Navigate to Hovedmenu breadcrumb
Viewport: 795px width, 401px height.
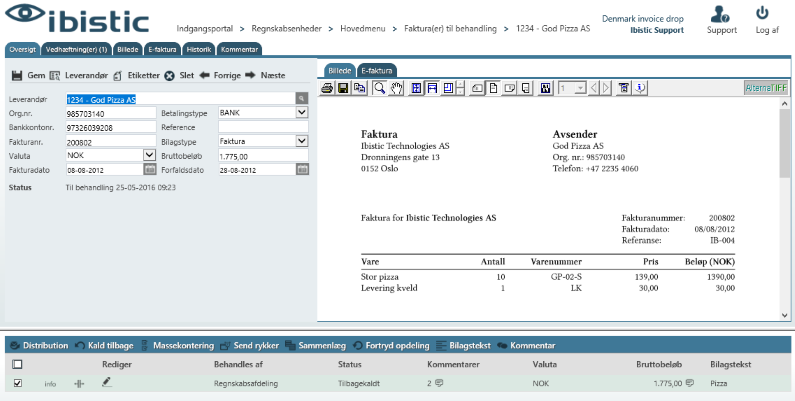coord(361,28)
